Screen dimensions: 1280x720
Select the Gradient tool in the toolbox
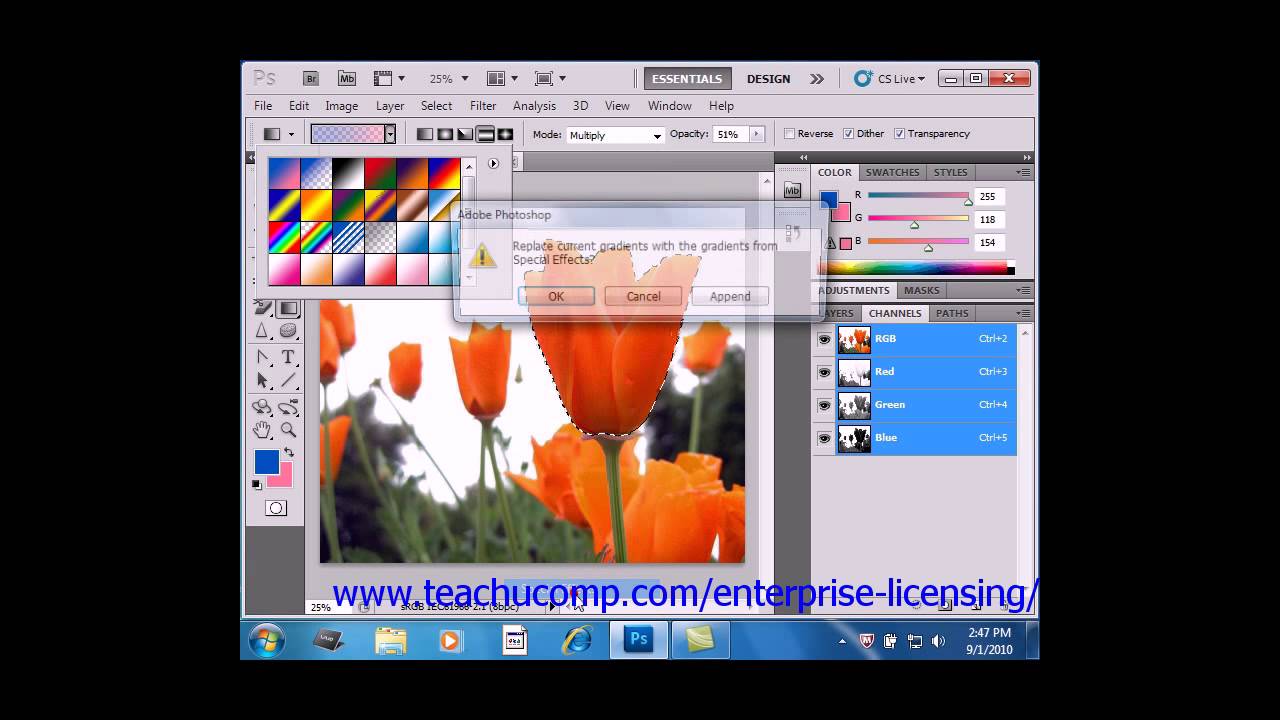288,308
